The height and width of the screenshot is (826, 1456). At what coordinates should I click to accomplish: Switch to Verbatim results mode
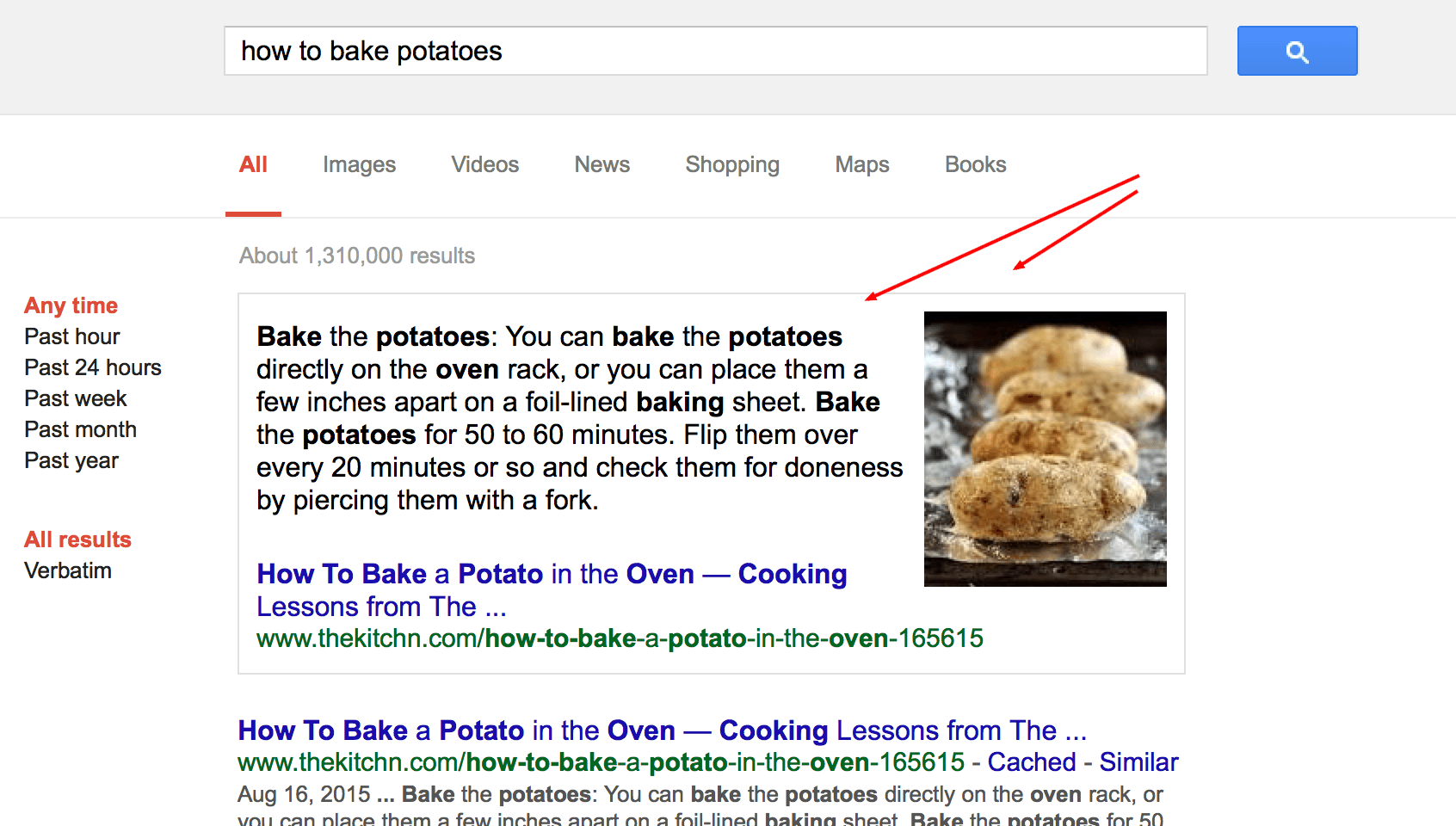click(x=68, y=570)
